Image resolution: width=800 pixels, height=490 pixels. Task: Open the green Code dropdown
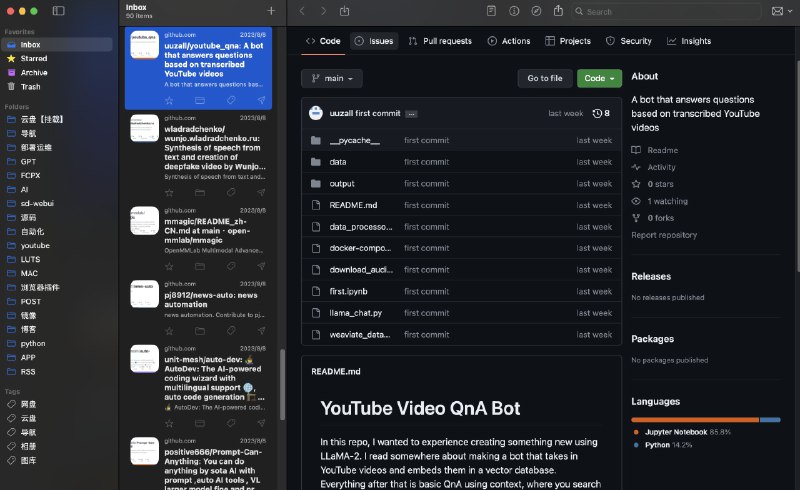[x=599, y=78]
